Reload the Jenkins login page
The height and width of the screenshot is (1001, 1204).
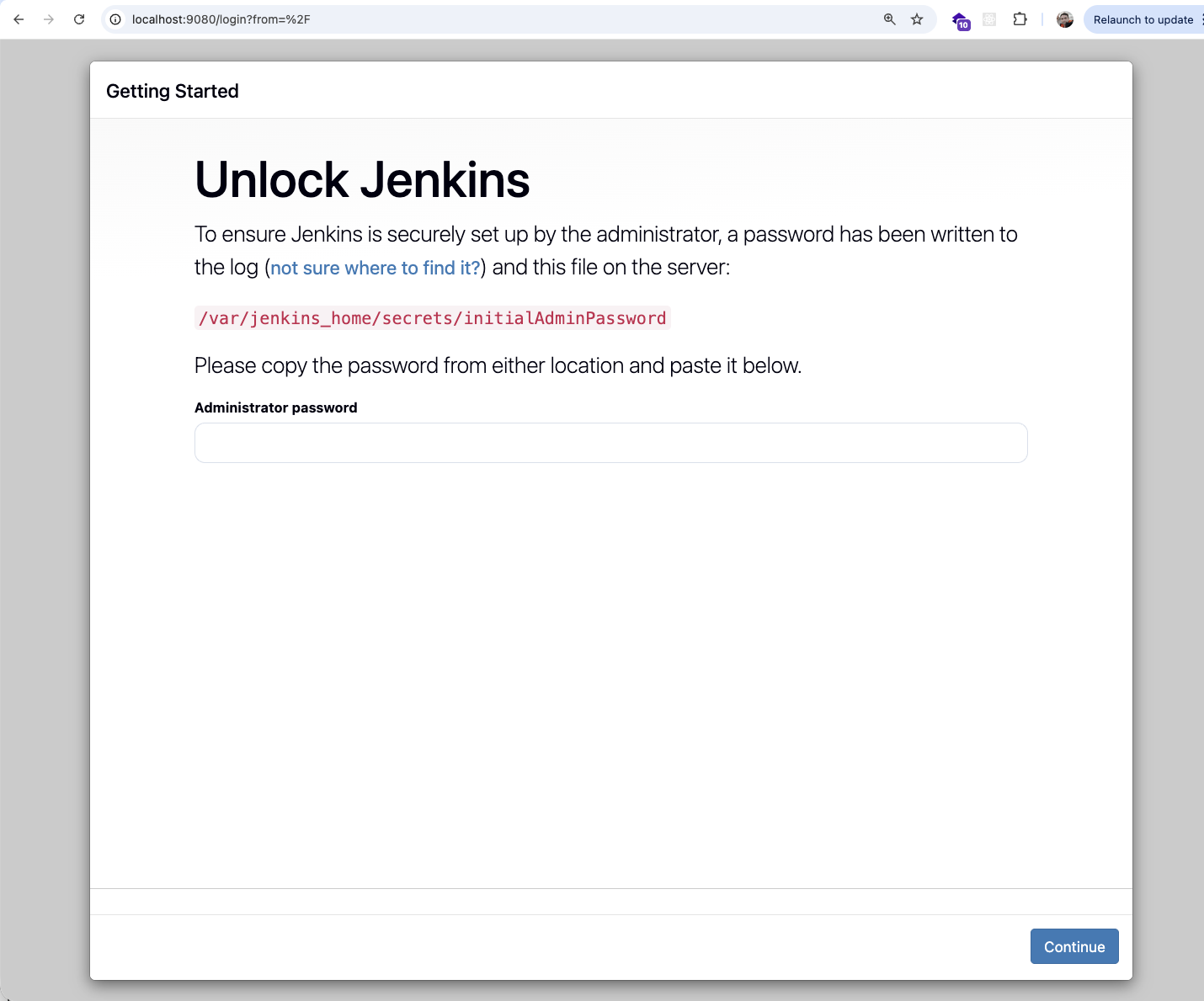[x=79, y=19]
